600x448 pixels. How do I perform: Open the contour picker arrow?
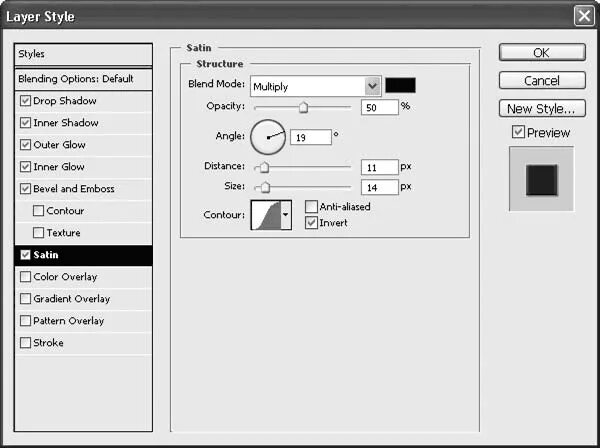coord(286,215)
